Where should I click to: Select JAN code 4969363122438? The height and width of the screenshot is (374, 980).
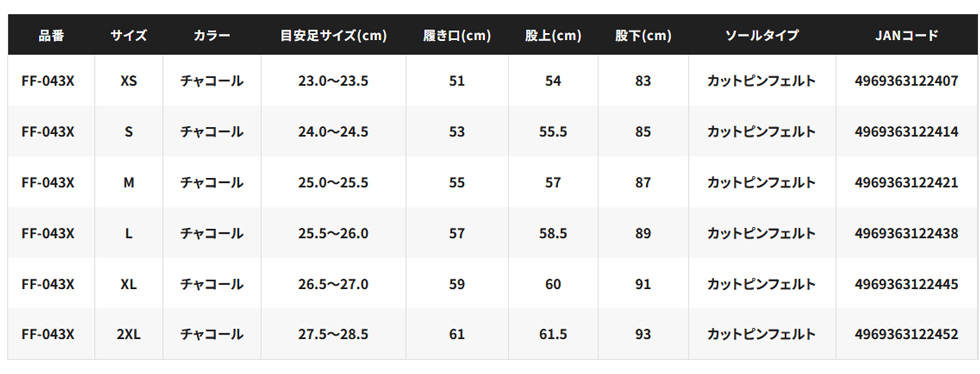pyautogui.click(x=906, y=233)
